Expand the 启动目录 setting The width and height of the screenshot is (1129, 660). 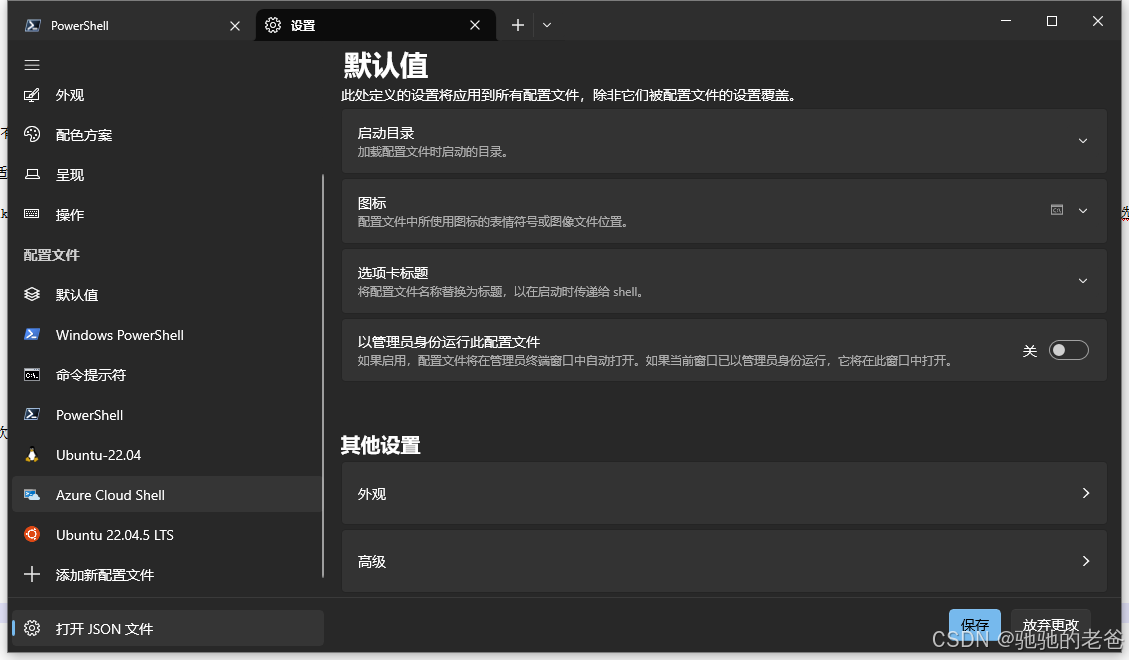point(724,141)
